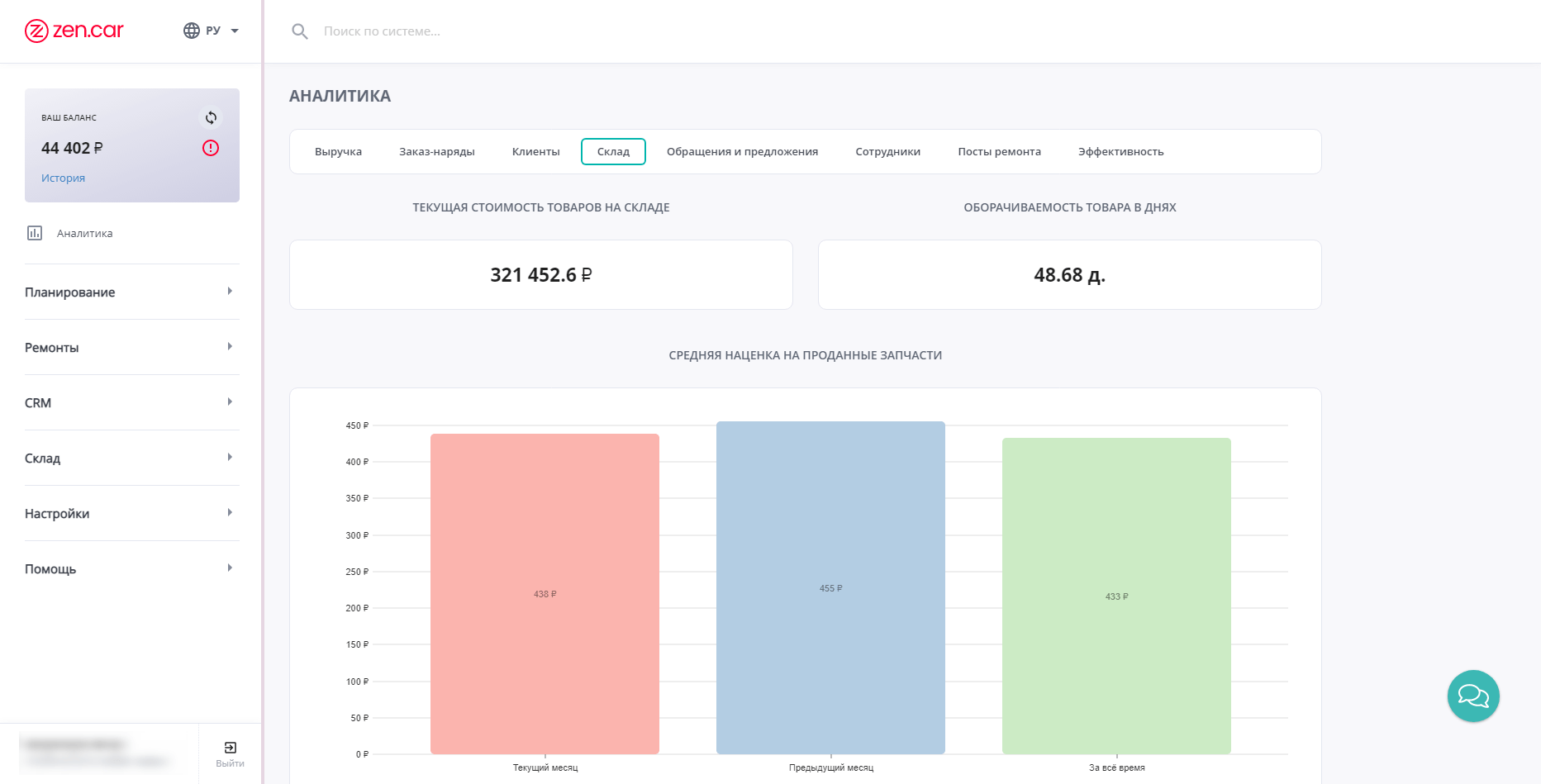The height and width of the screenshot is (784, 1541).
Task: Expand the Склад sidebar section
Action: point(132,458)
